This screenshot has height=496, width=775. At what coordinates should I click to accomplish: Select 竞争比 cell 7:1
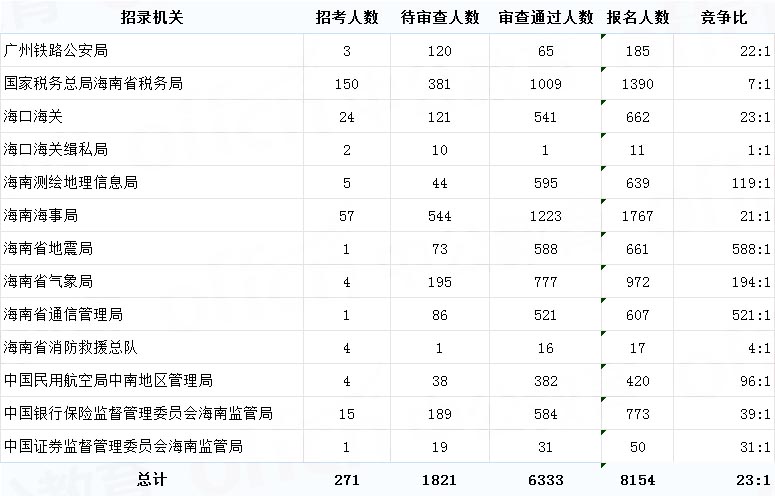coord(759,84)
